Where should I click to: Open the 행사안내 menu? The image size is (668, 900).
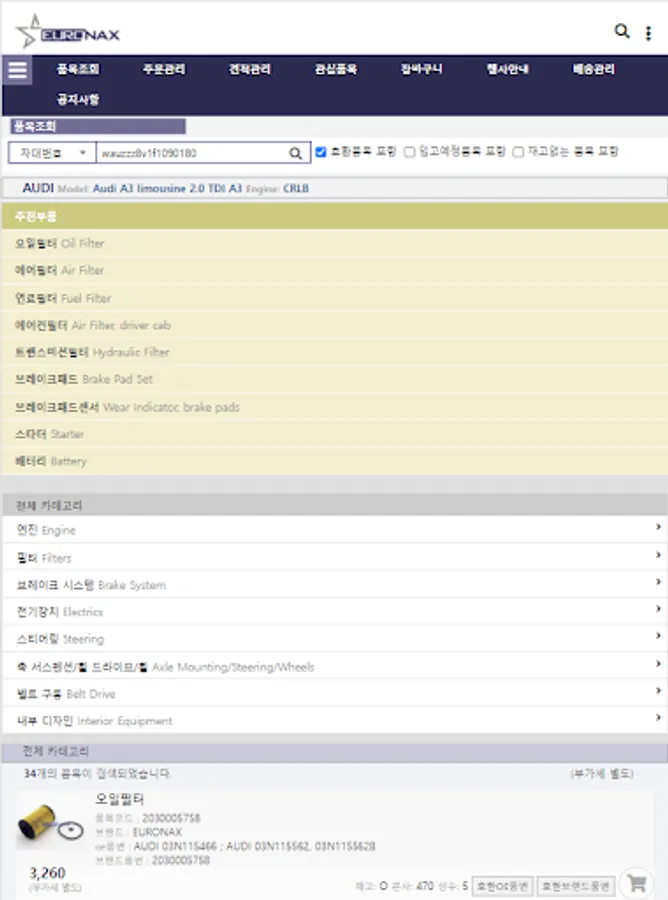point(508,69)
